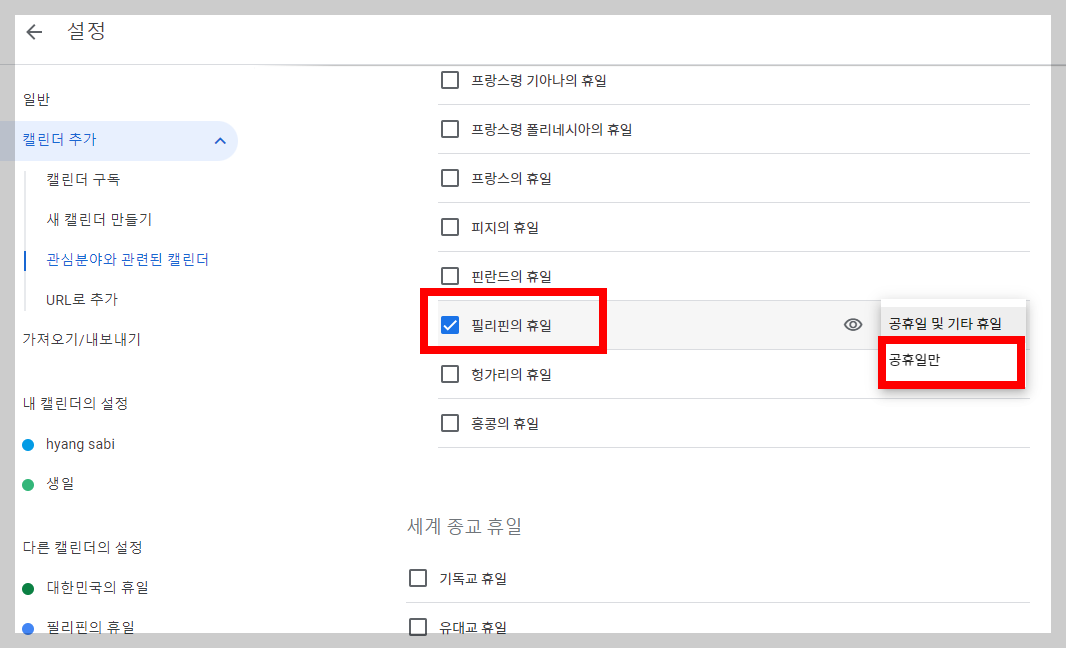Navigate back using the arrow icon

click(x=34, y=31)
